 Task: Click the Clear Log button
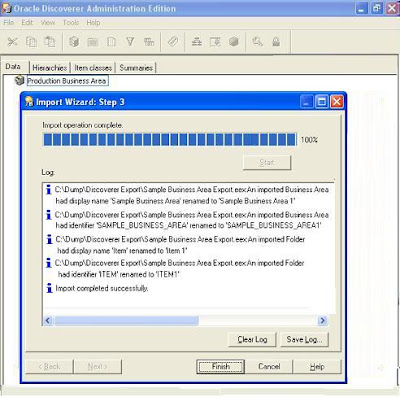click(252, 339)
